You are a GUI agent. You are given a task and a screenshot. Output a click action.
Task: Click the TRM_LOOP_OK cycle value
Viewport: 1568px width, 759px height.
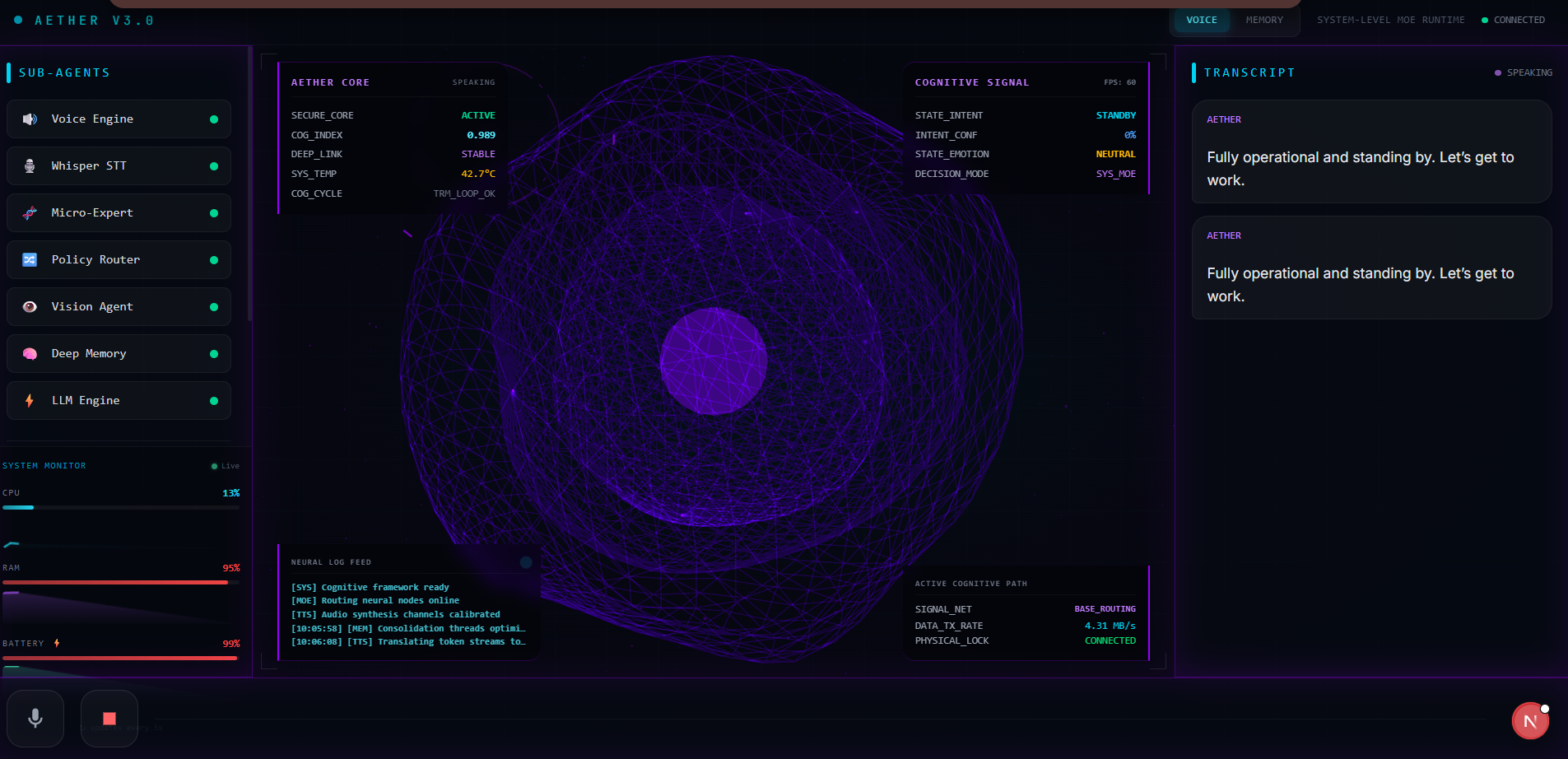point(464,193)
